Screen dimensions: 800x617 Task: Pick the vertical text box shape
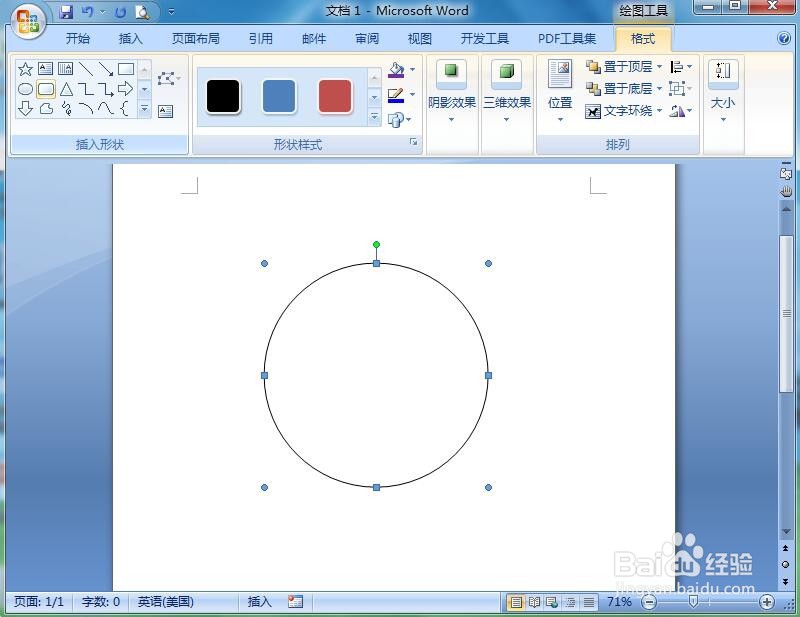click(65, 68)
